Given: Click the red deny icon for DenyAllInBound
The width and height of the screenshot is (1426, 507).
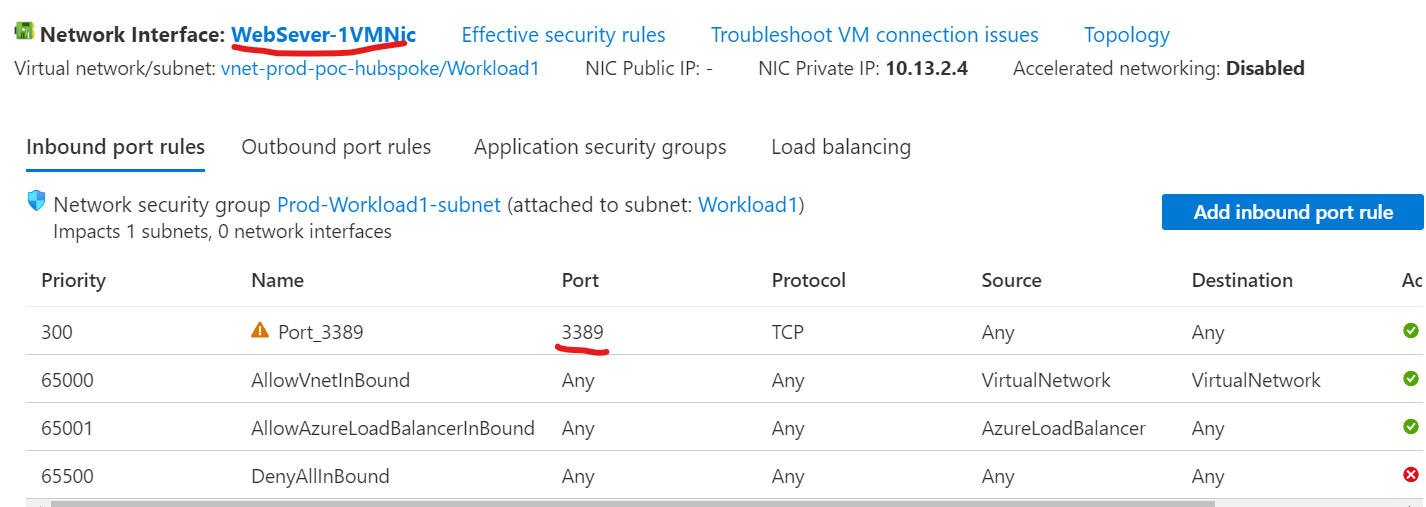Looking at the screenshot, I should (x=1411, y=475).
